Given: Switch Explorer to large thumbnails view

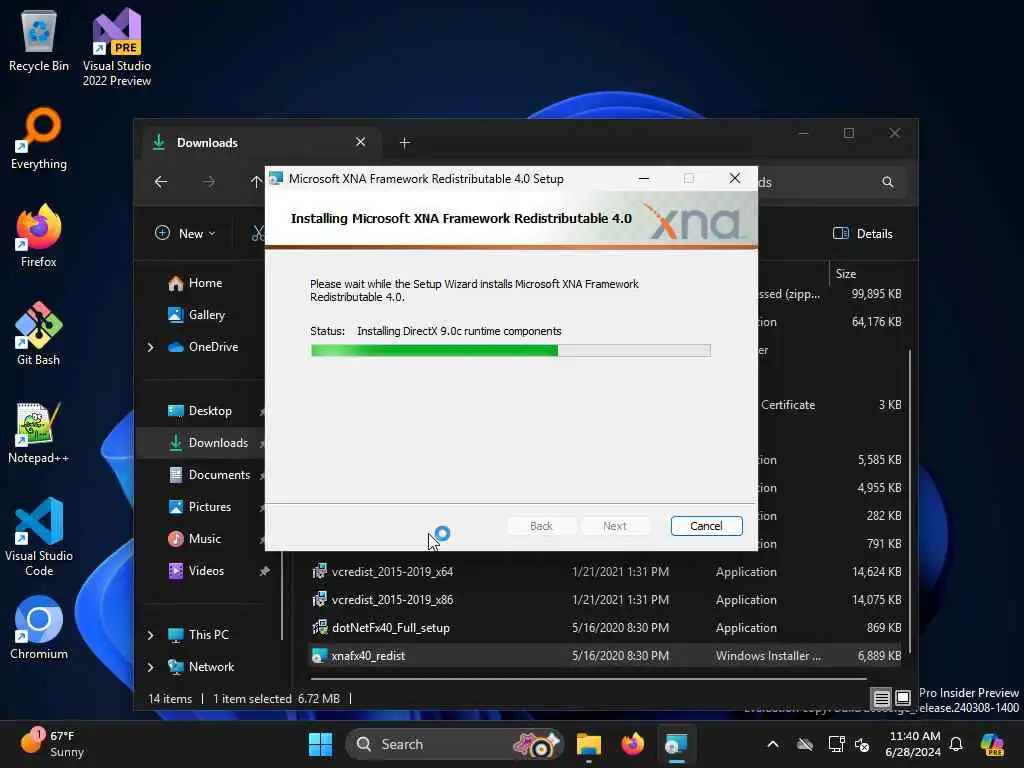Looking at the screenshot, I should coord(903,699).
